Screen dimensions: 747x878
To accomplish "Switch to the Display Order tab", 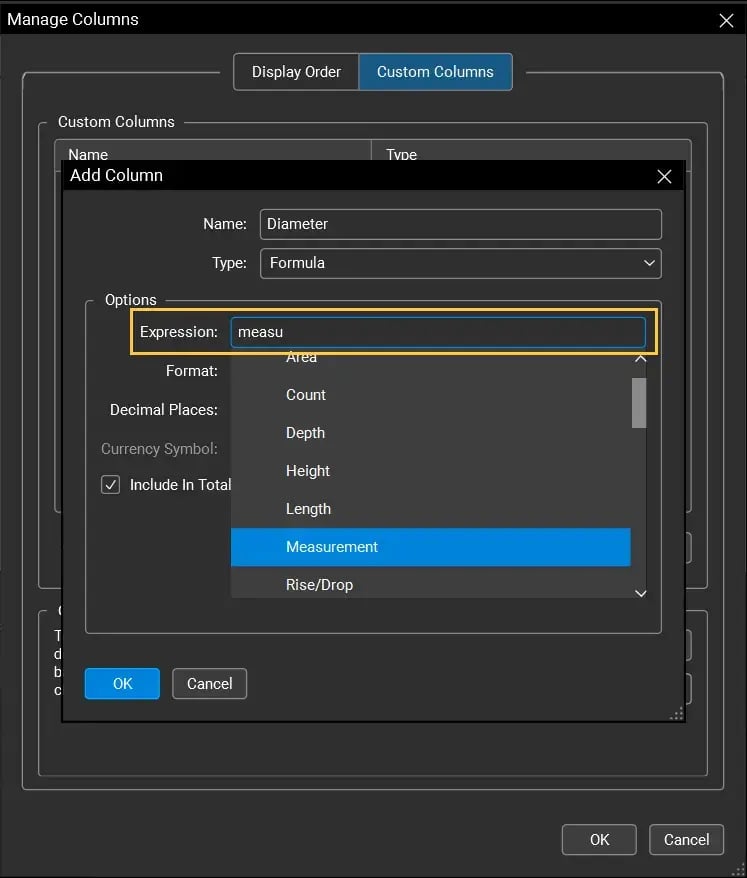I will coord(296,71).
